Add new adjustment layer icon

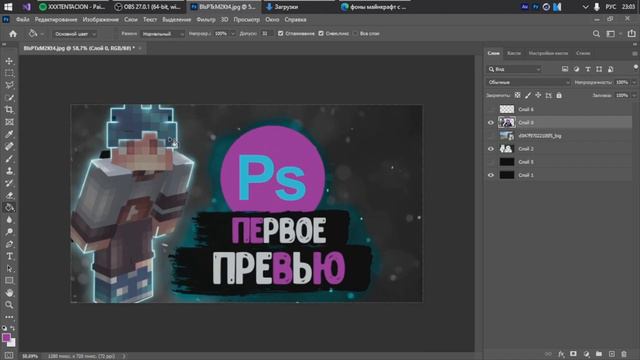(x=587, y=354)
